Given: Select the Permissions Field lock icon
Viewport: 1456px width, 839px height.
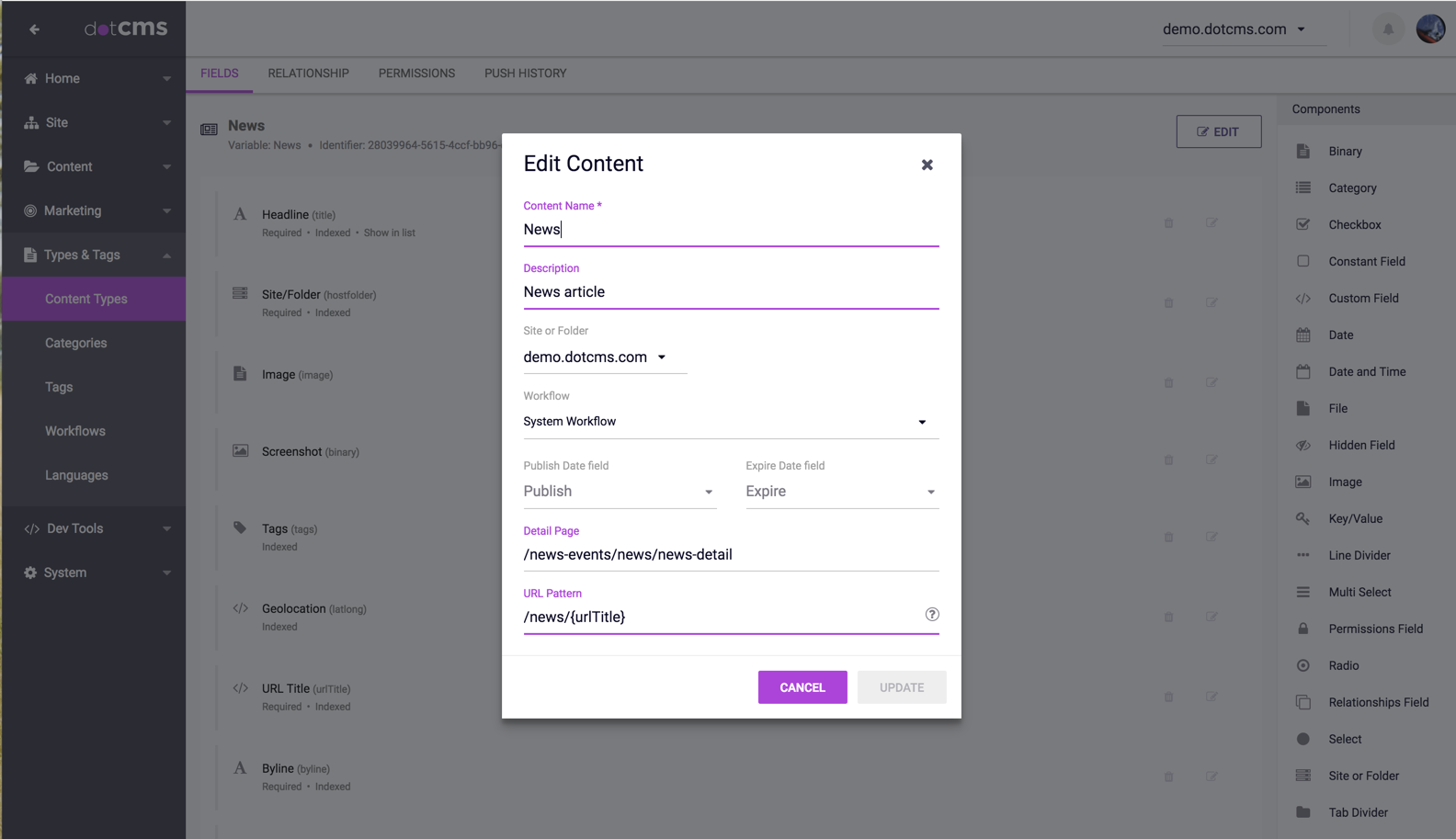Looking at the screenshot, I should [1302, 629].
